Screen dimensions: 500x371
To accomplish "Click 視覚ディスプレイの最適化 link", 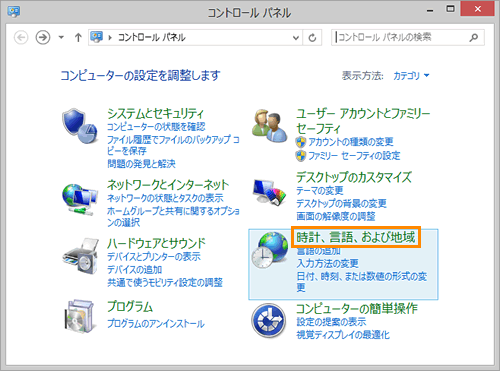I will tap(343, 335).
